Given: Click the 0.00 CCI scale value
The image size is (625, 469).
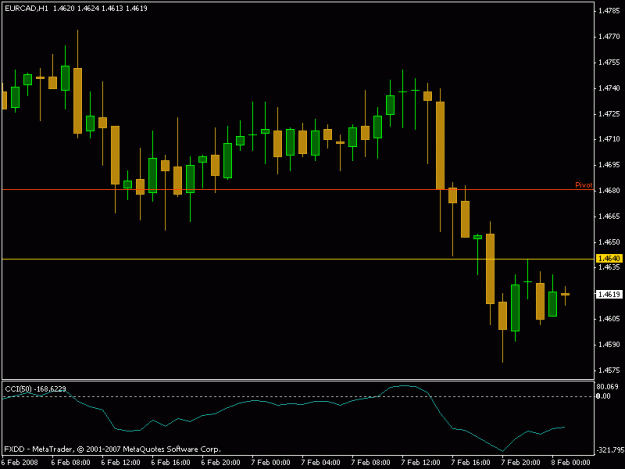Looking at the screenshot, I should point(603,396).
